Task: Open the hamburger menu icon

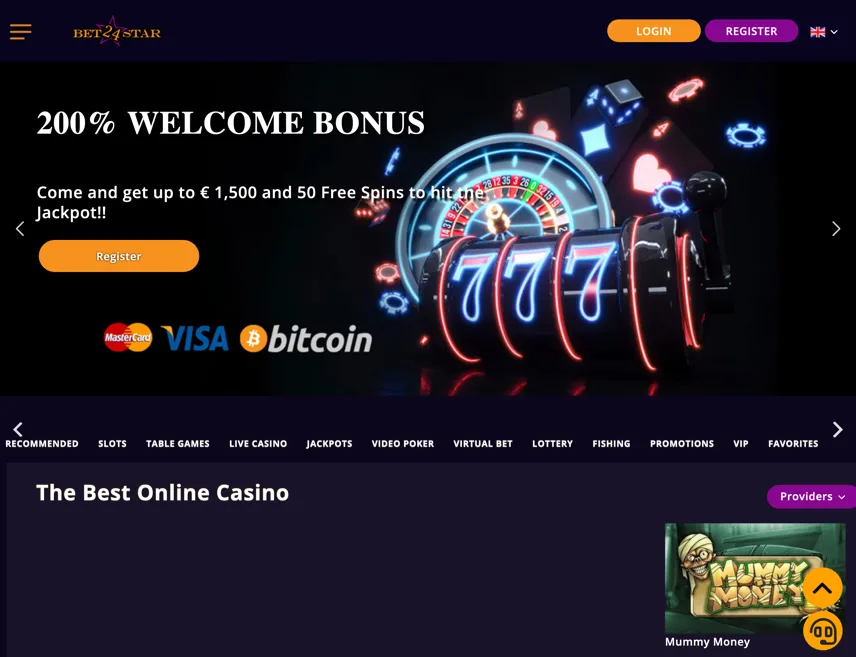Action: 20,32
